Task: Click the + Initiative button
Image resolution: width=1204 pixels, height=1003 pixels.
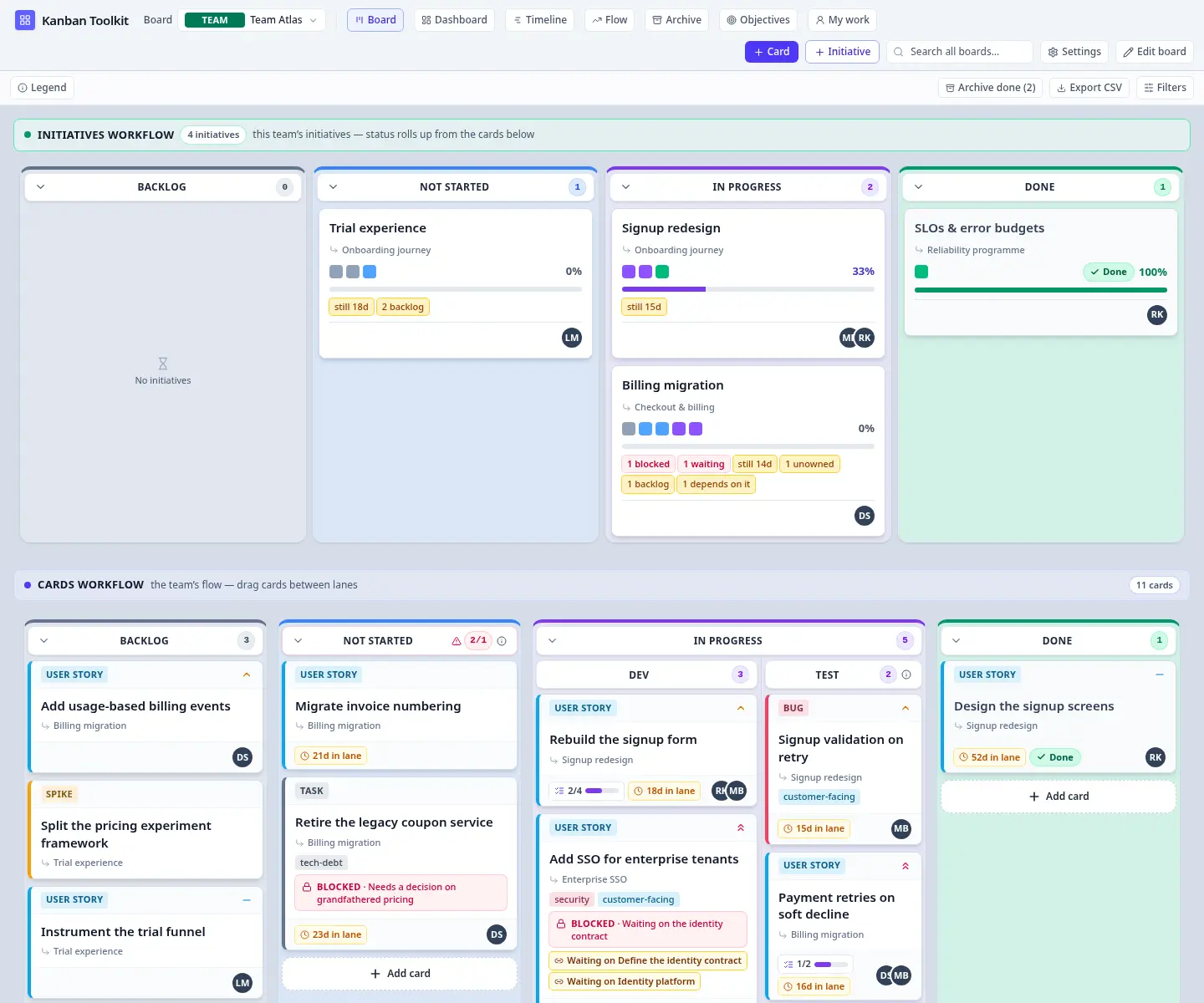Action: pos(843,52)
